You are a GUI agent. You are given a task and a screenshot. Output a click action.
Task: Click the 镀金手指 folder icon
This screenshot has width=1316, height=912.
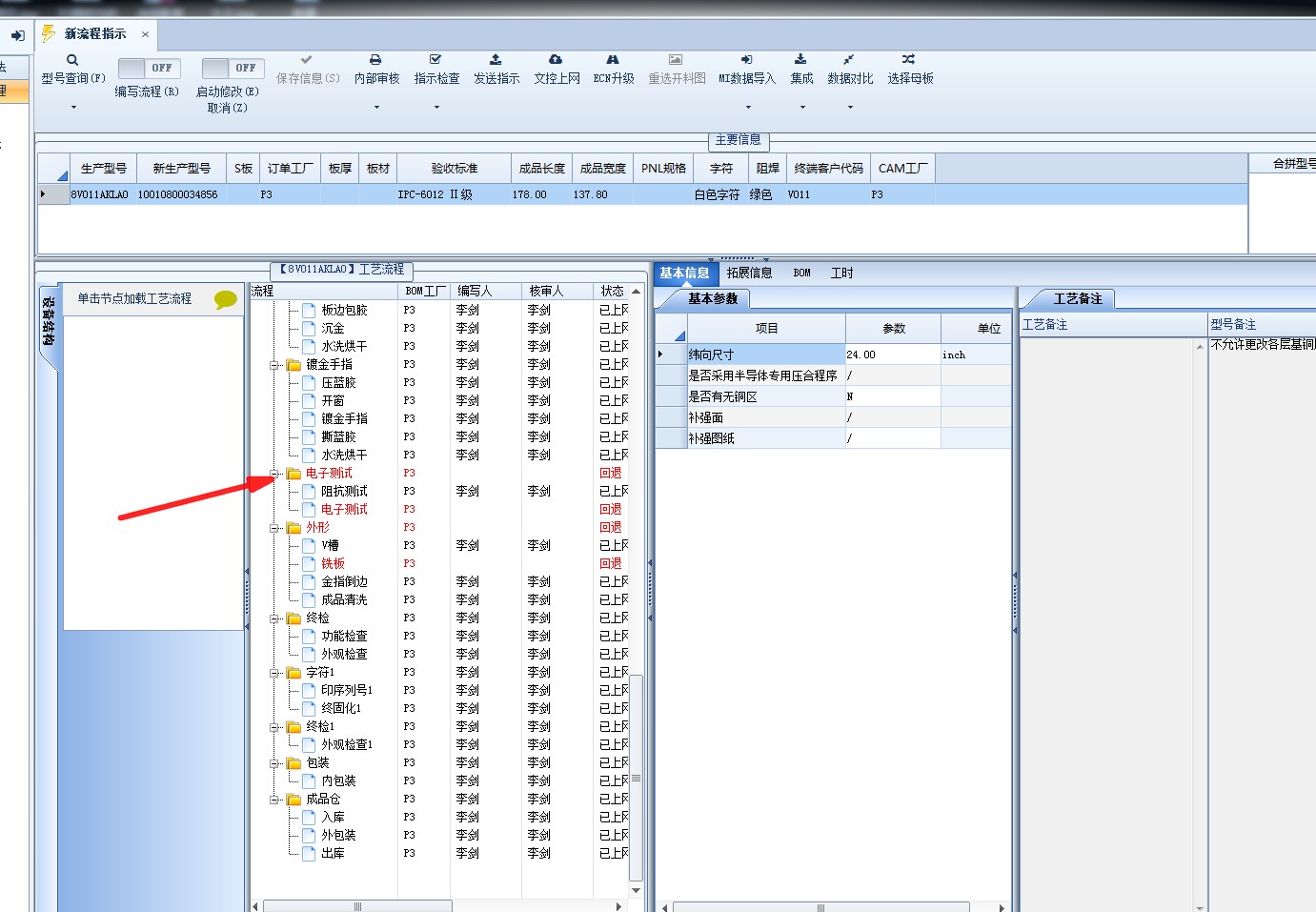[294, 365]
